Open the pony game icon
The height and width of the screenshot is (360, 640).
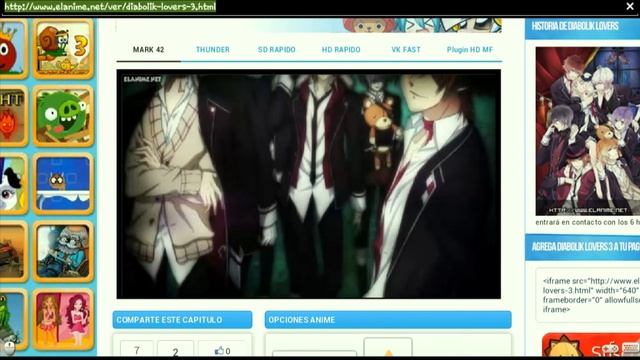click(x=13, y=184)
